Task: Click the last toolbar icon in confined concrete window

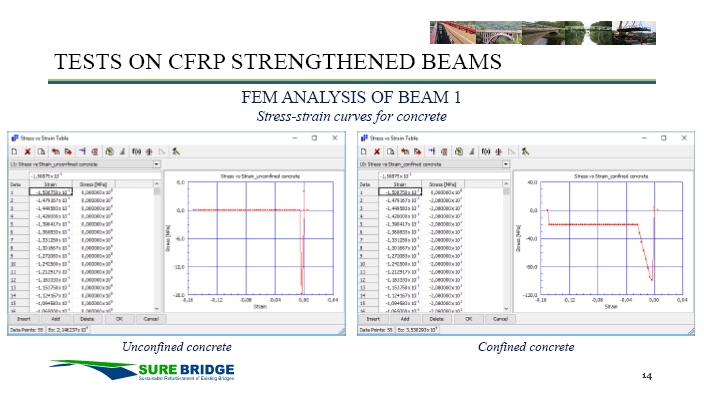Action: (x=525, y=152)
